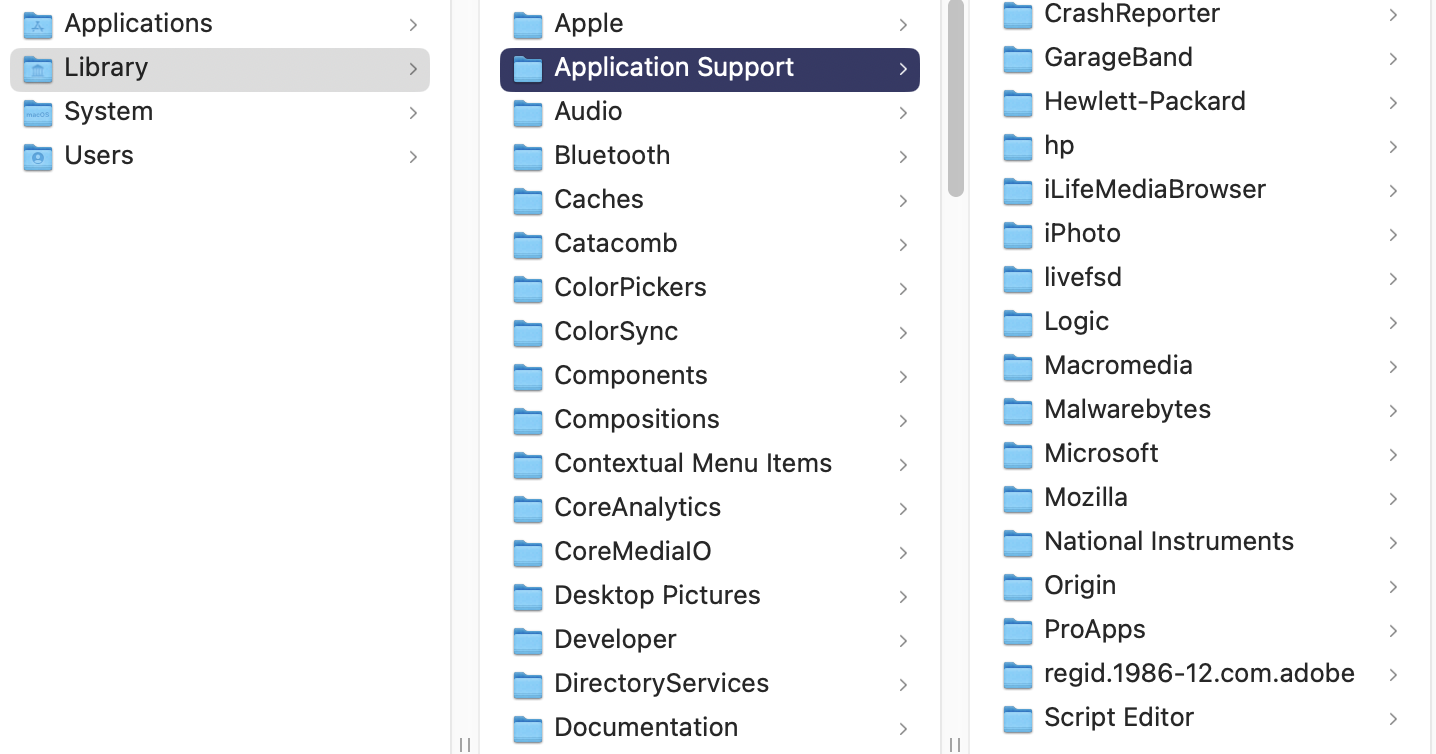Select the ProApps folder name
1436x754 pixels.
click(1095, 629)
